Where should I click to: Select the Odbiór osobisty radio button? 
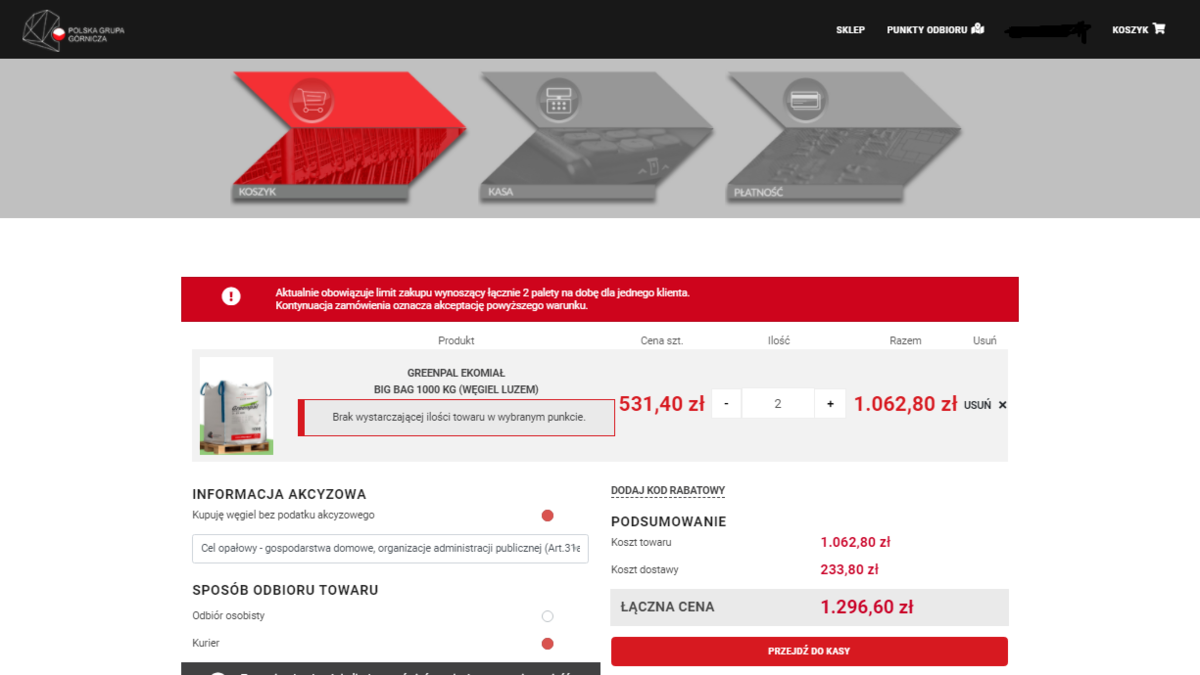(547, 616)
